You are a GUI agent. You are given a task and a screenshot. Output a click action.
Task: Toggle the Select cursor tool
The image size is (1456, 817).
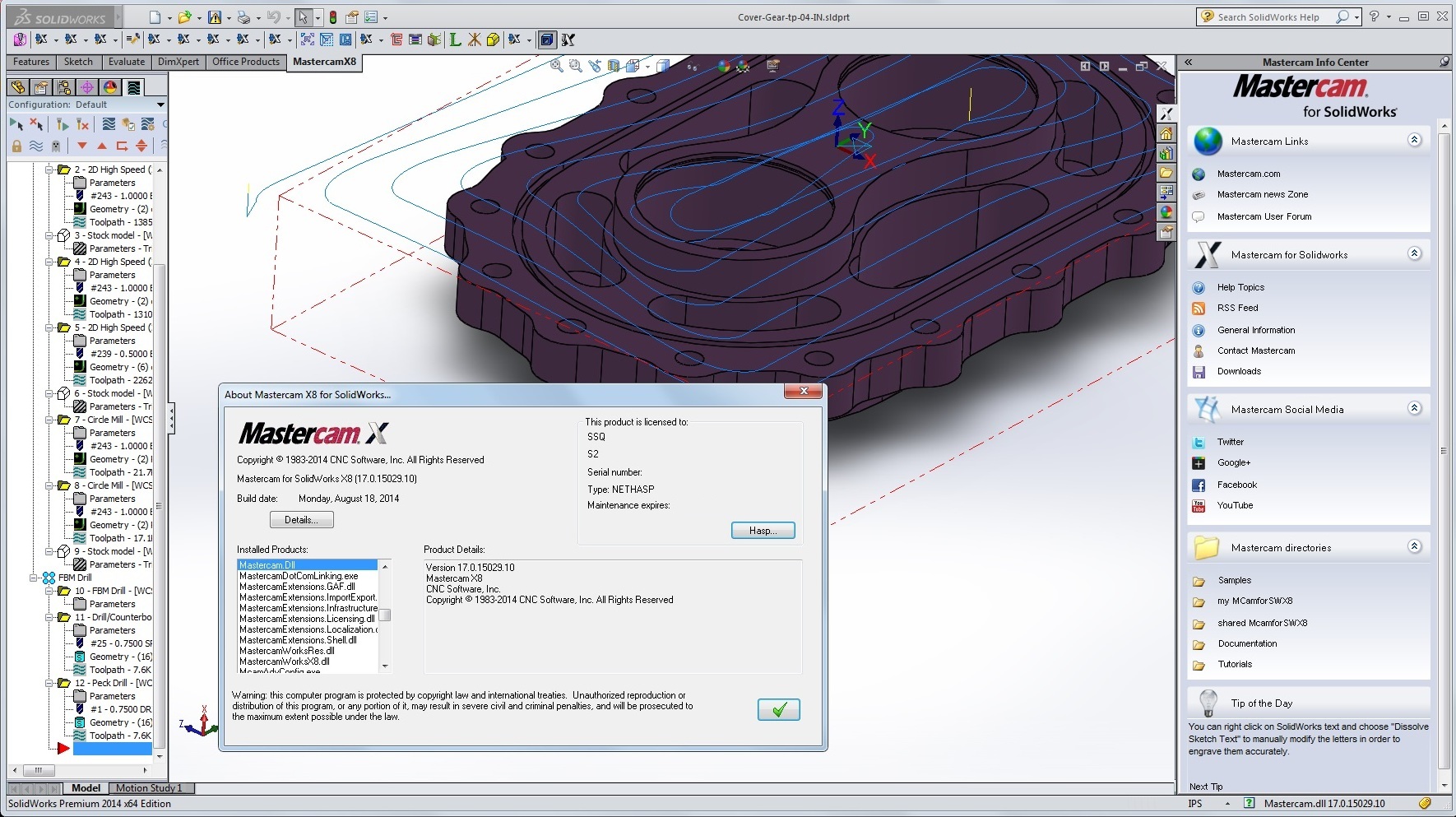pyautogui.click(x=304, y=16)
